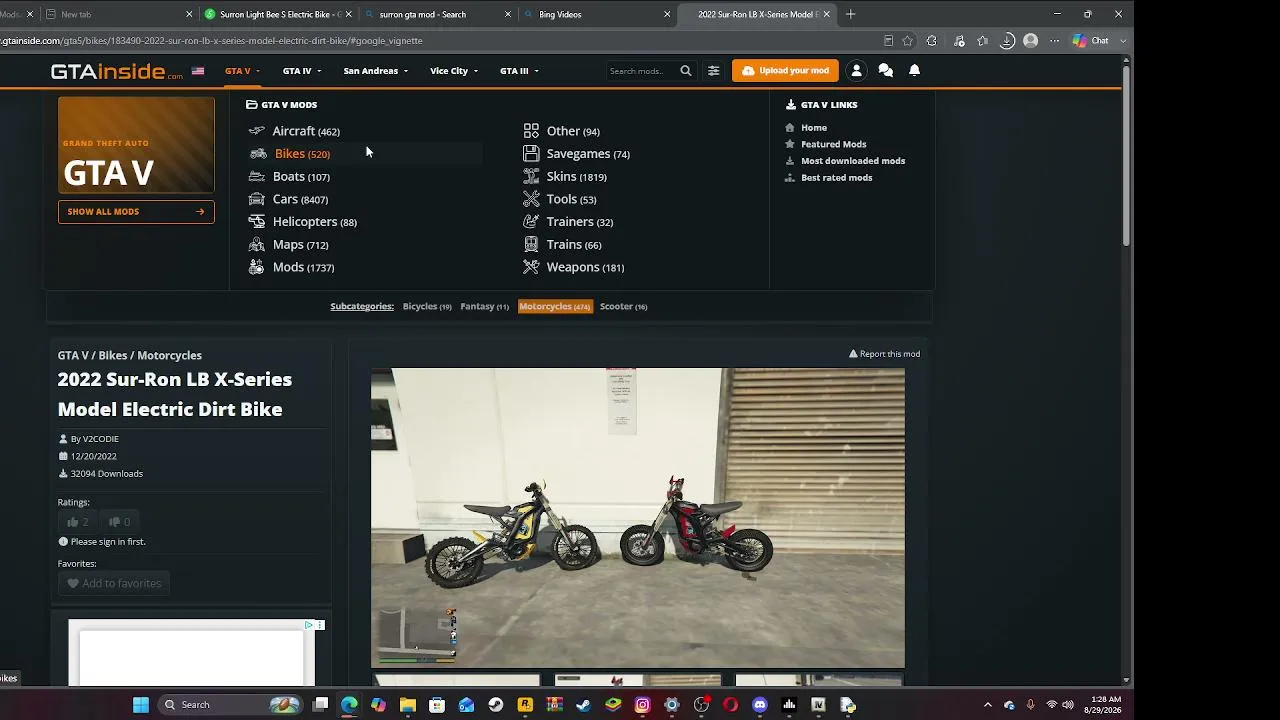Image resolution: width=1280 pixels, height=720 pixels.
Task: Open browser extensions puzzle icon
Action: 932,41
